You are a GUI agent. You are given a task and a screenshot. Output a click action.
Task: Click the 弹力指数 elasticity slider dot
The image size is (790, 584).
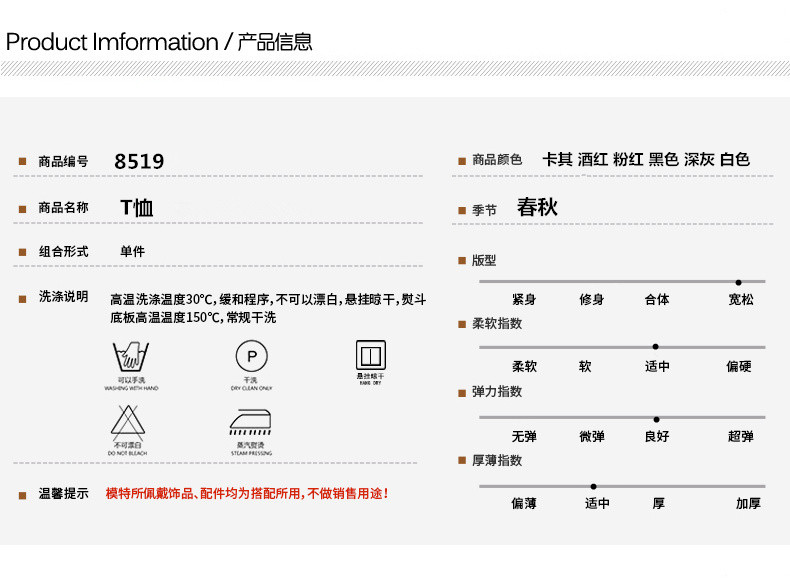coord(656,419)
